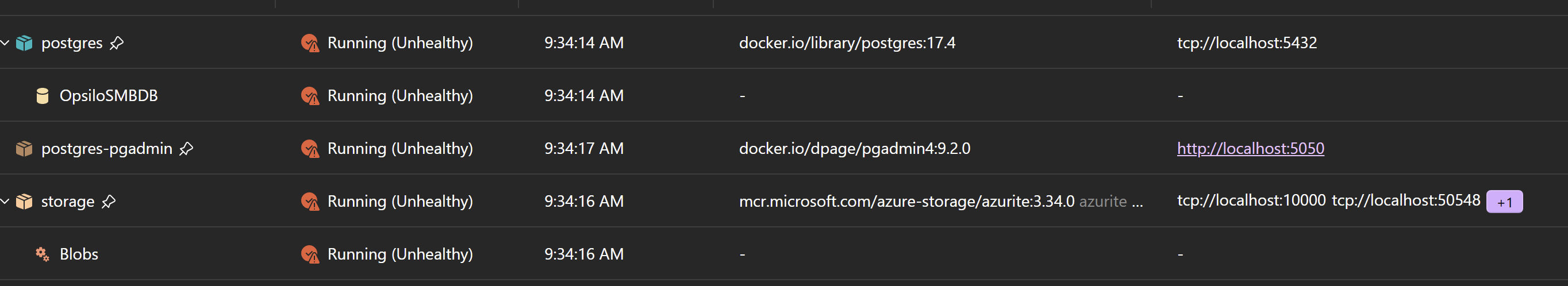
Task: Expand the +1 additional endpoints badge
Action: click(1504, 202)
